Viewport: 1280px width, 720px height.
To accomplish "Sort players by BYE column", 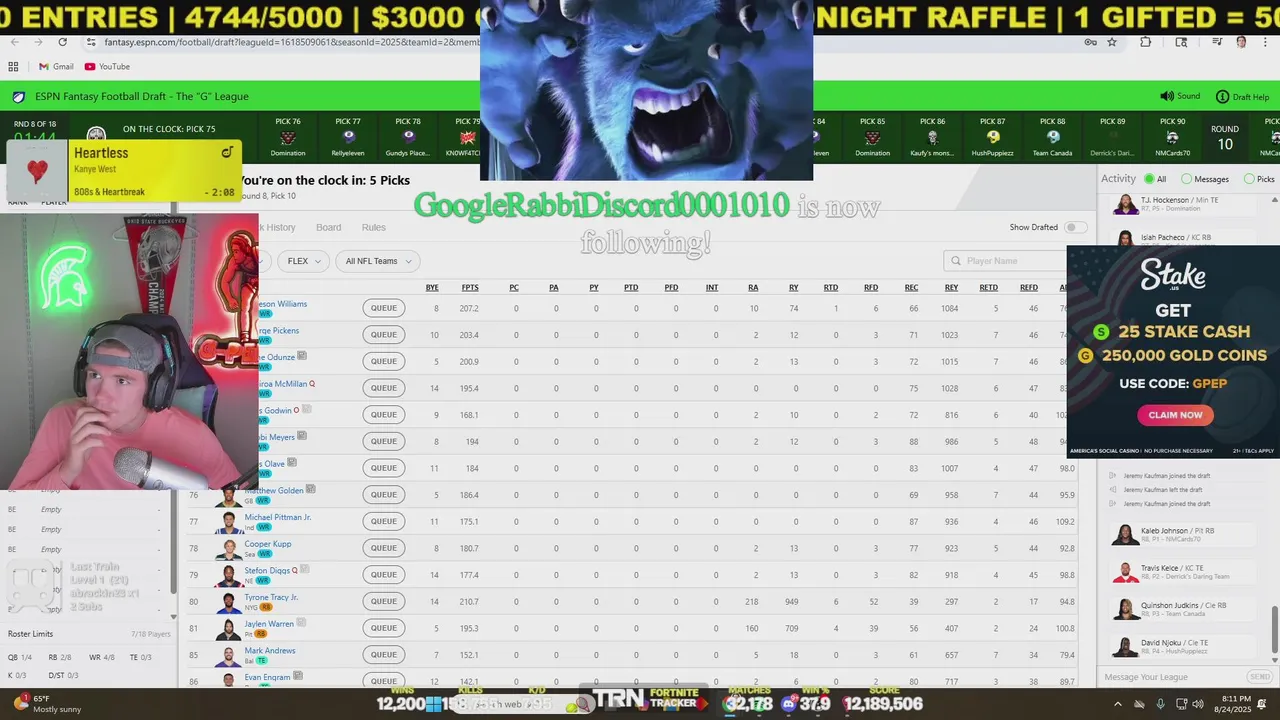I will [x=432, y=288].
